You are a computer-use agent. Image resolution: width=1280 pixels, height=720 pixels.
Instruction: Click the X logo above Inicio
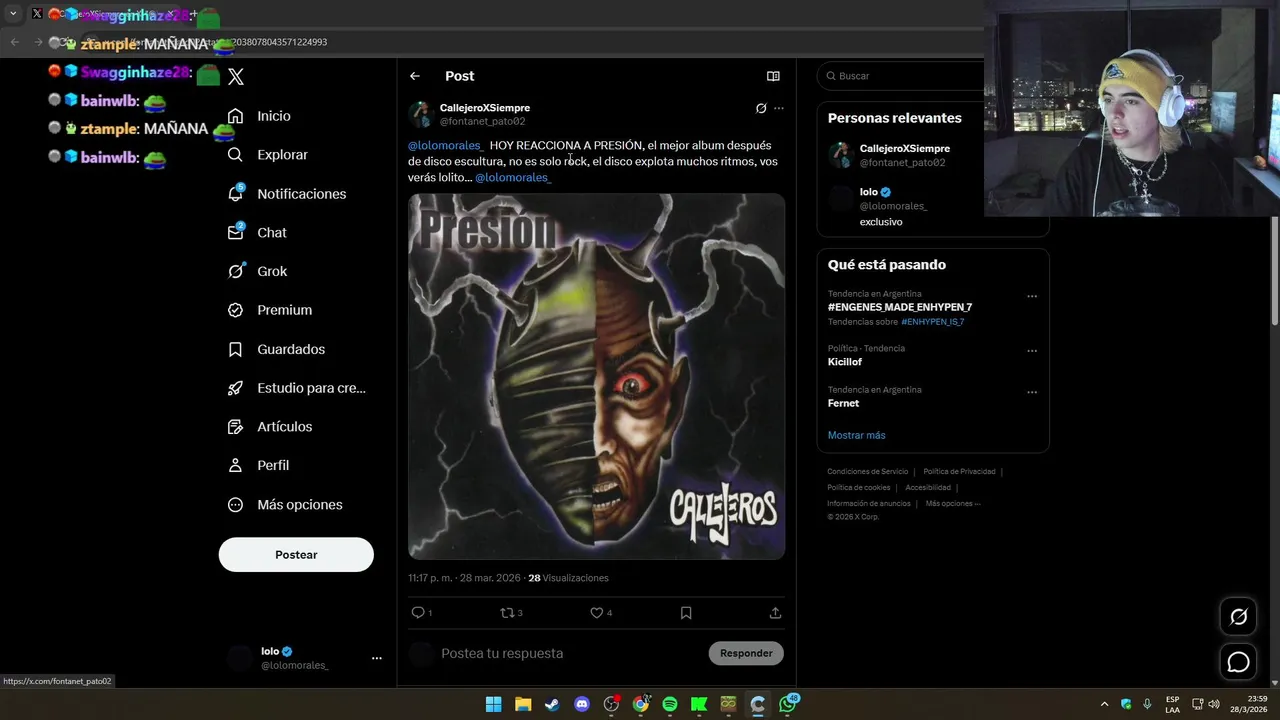[236, 76]
